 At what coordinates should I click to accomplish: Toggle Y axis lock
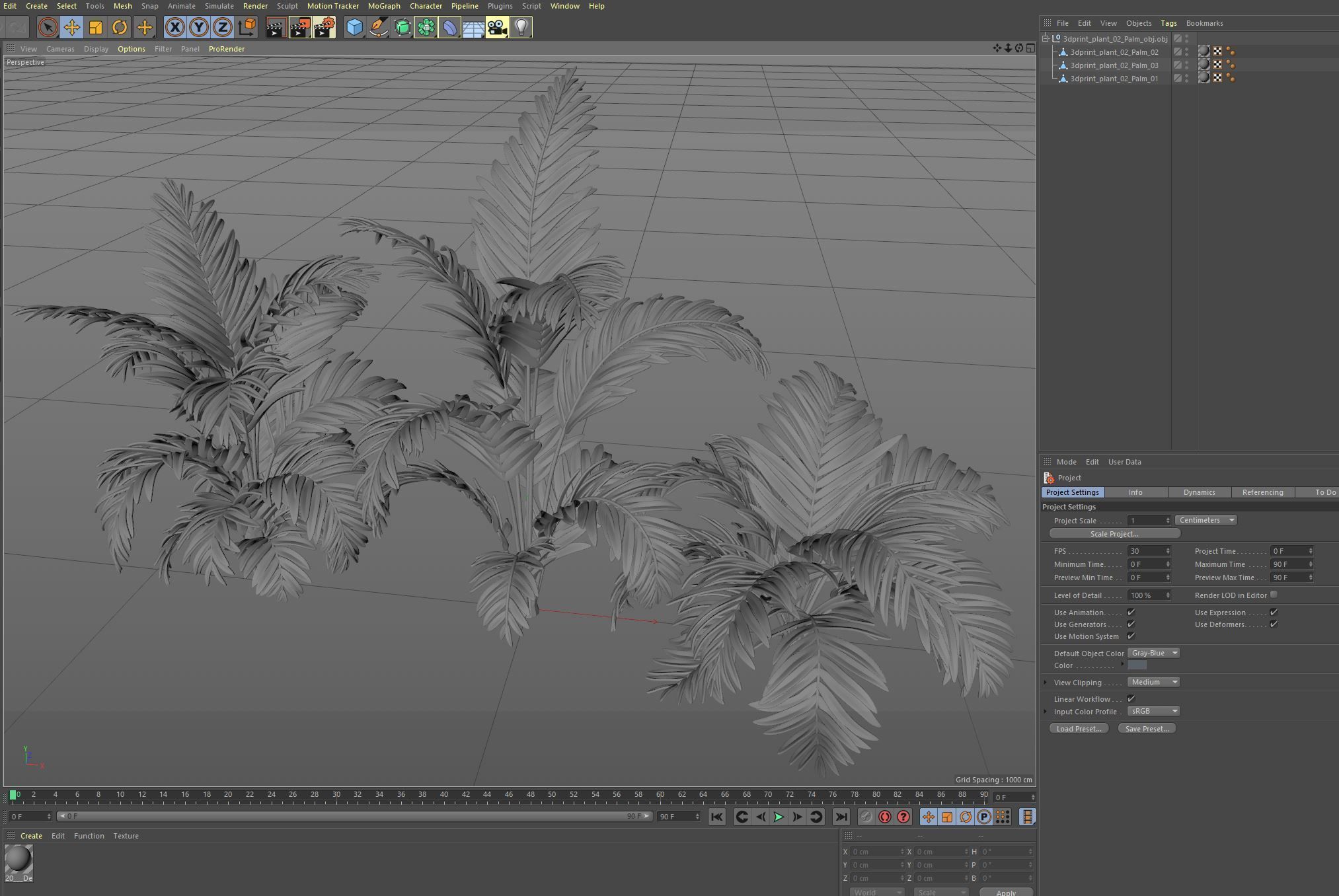198,27
